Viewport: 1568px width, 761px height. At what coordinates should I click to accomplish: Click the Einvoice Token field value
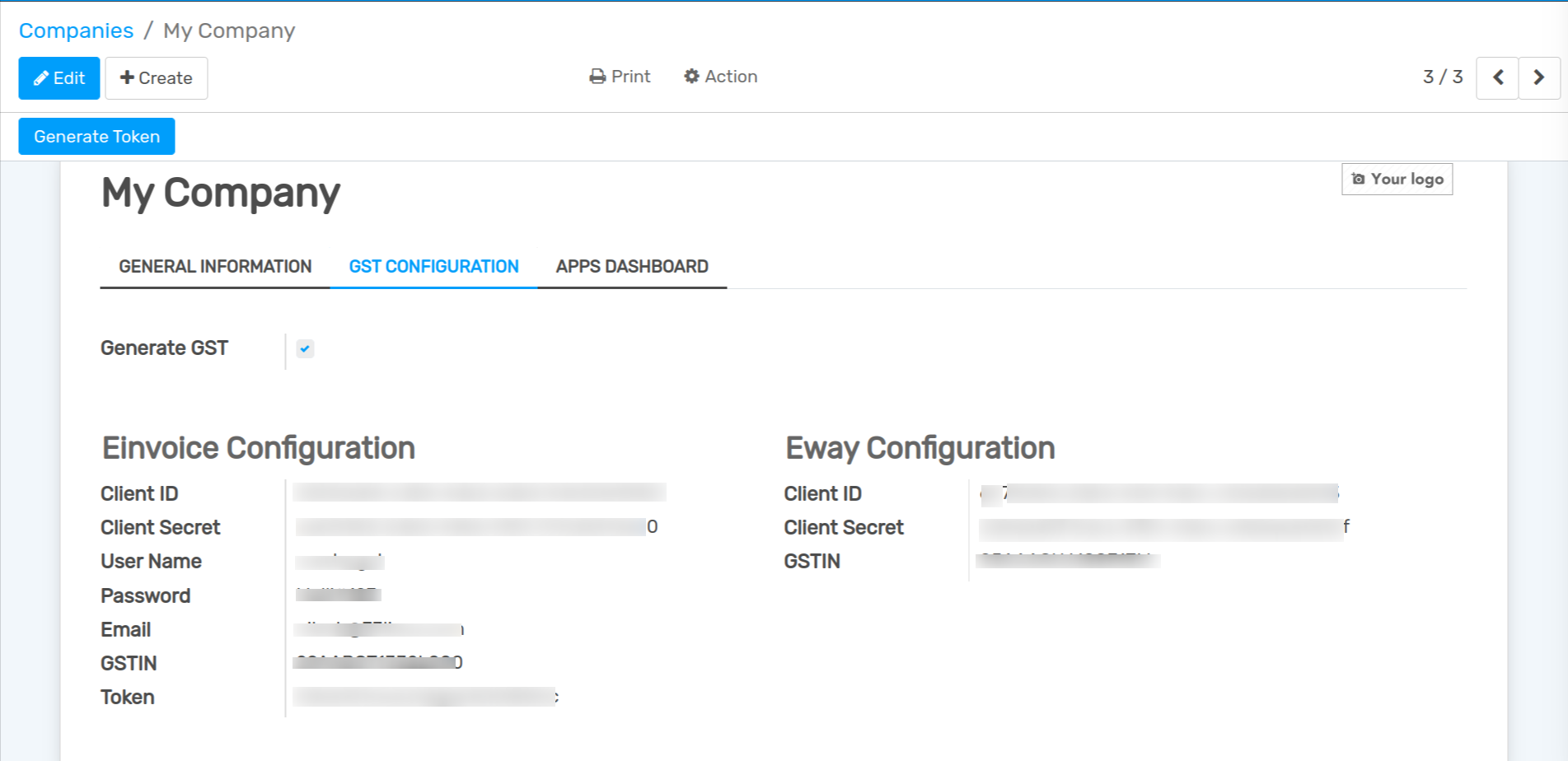pyautogui.click(x=425, y=698)
